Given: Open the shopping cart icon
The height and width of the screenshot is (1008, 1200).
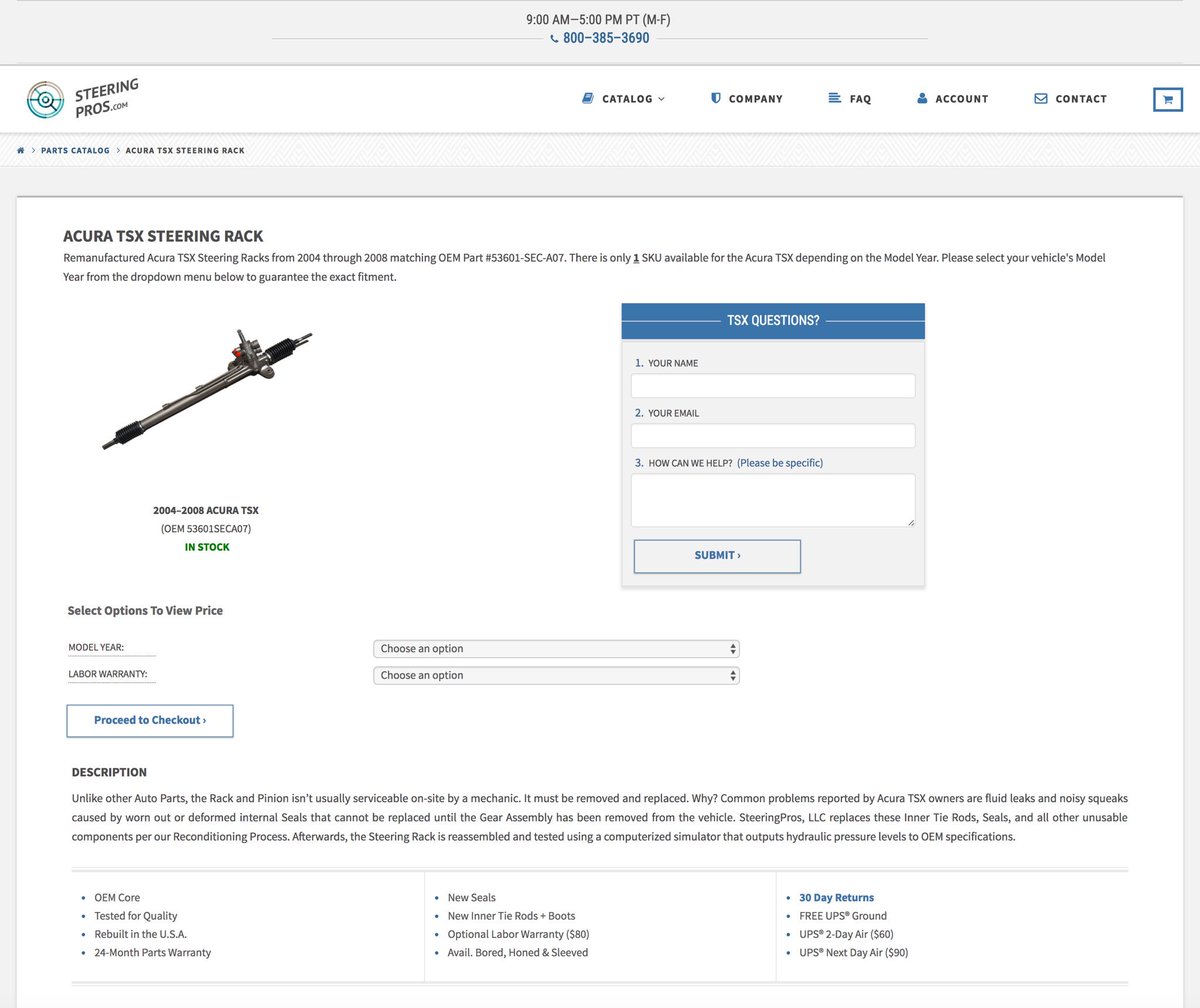Looking at the screenshot, I should click(1167, 99).
